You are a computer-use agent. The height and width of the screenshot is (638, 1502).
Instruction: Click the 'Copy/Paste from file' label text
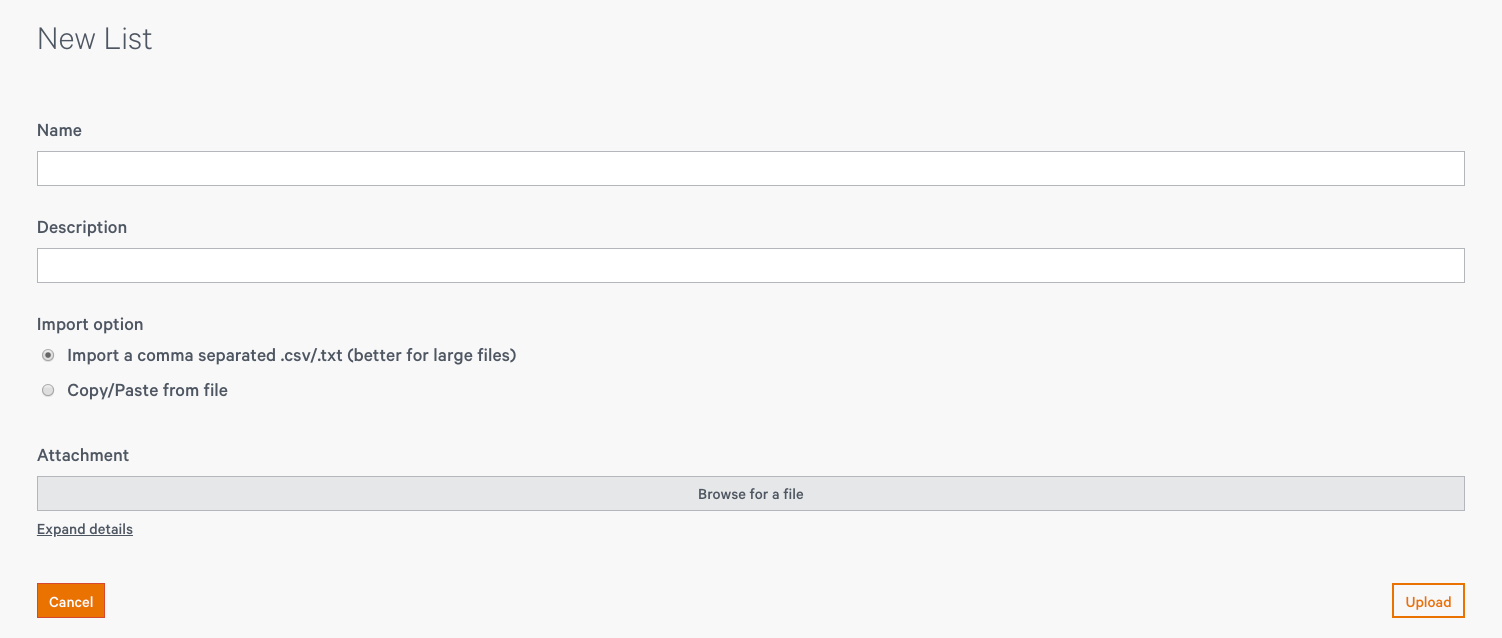tap(147, 391)
